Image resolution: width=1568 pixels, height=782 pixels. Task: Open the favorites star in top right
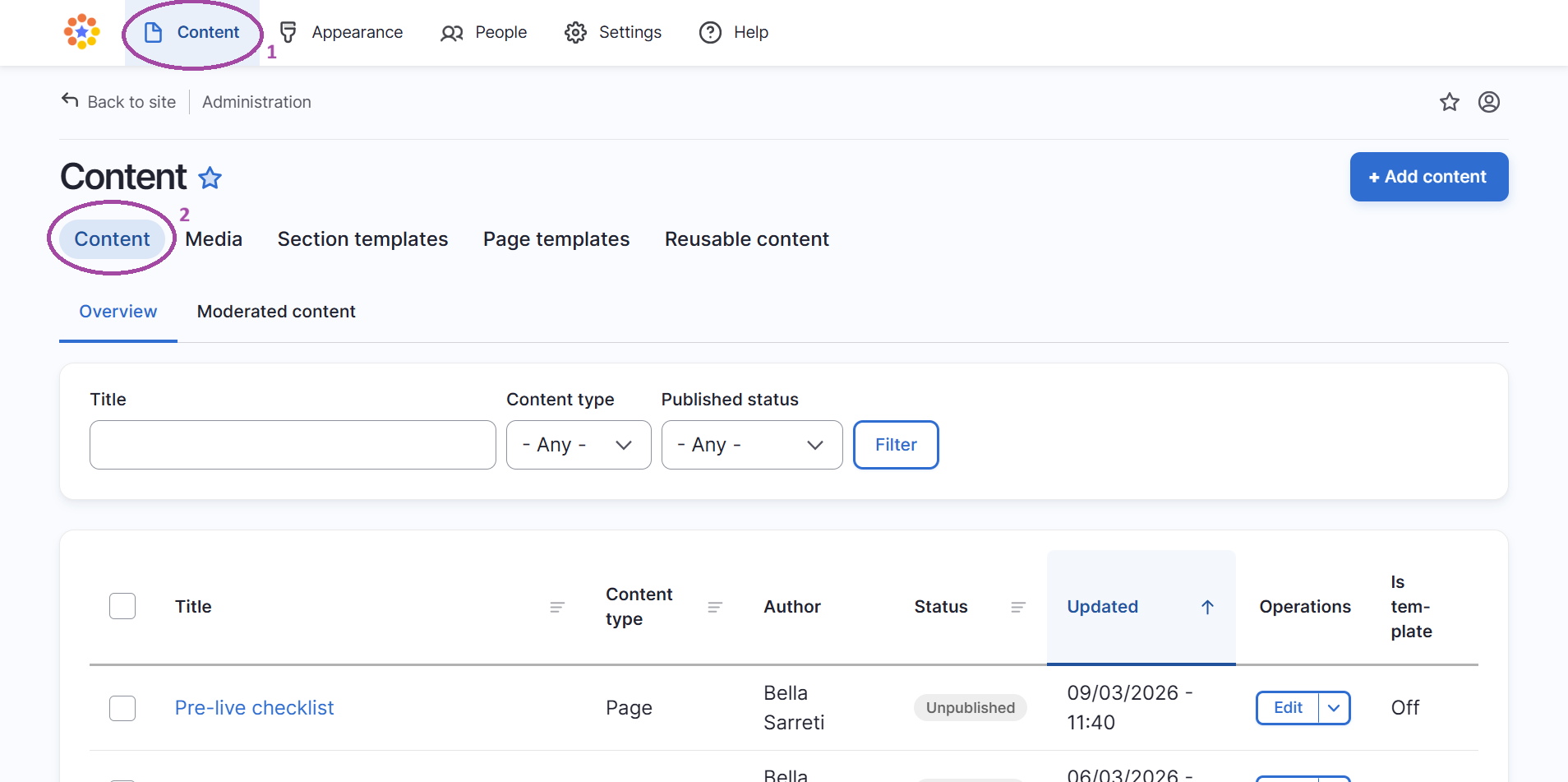pos(1449,102)
